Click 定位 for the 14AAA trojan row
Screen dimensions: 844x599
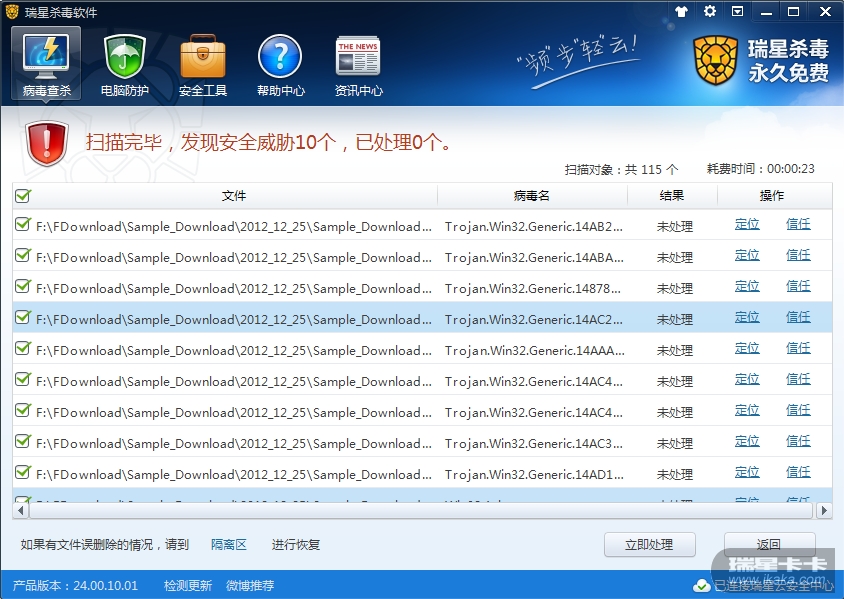[x=747, y=348]
